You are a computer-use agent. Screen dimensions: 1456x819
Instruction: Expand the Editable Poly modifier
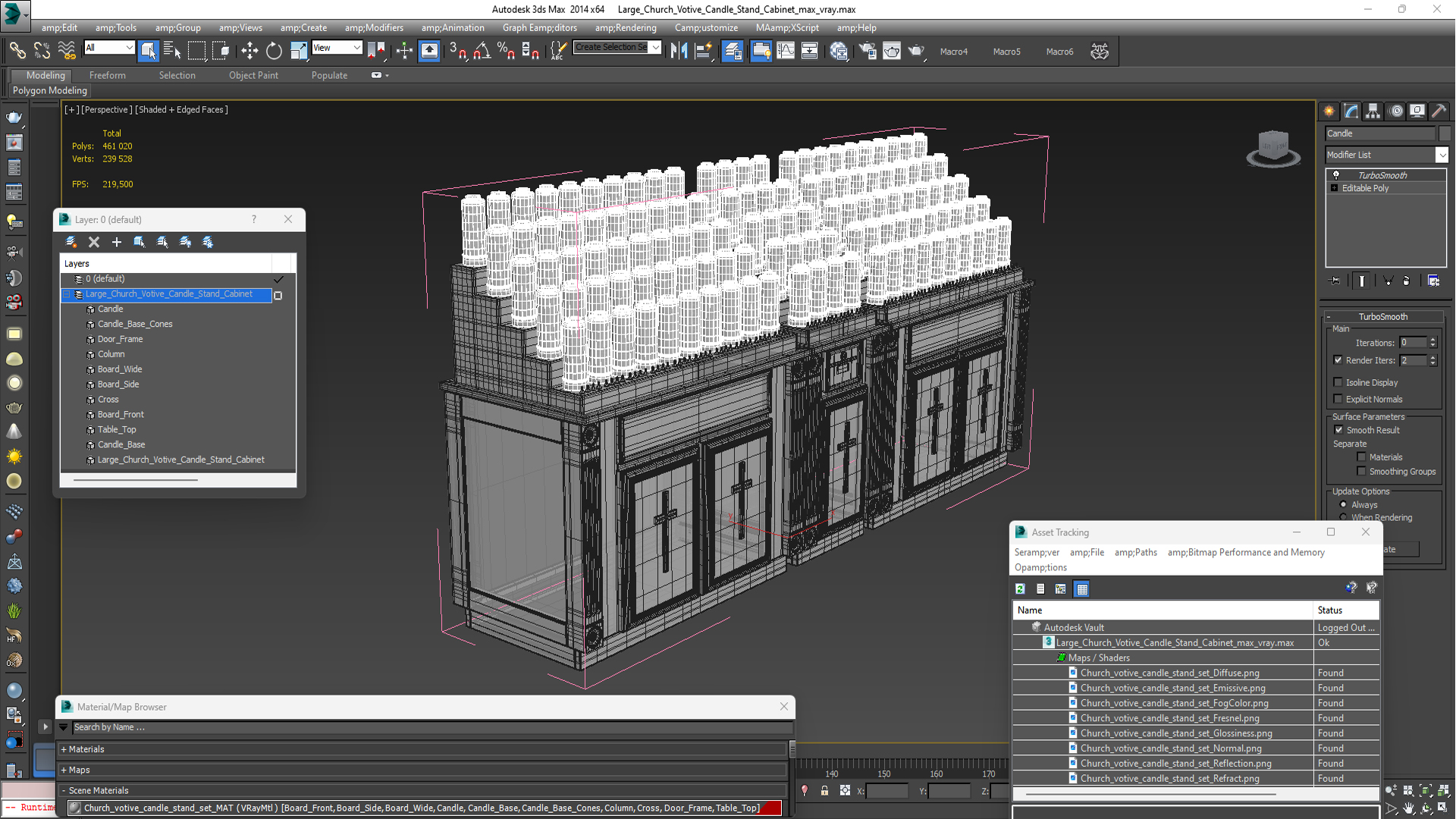pos(1334,188)
